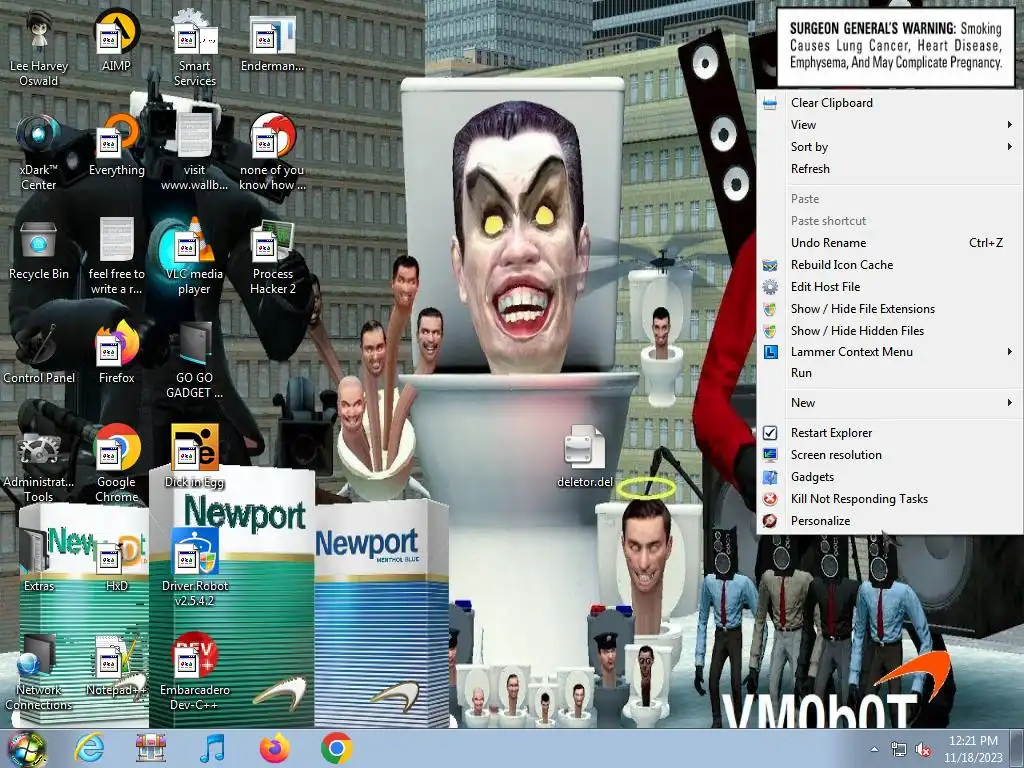Expand the Lammer Context Menu submenu
Screen dimensions: 1024x768
(889, 352)
